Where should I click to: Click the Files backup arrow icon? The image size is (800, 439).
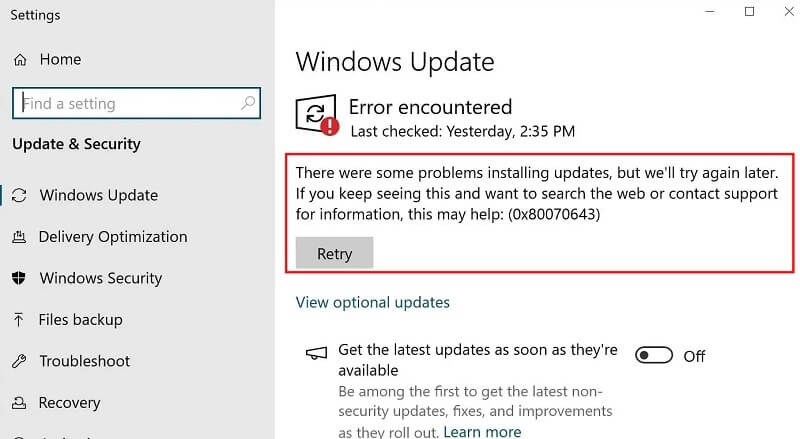pos(19,320)
